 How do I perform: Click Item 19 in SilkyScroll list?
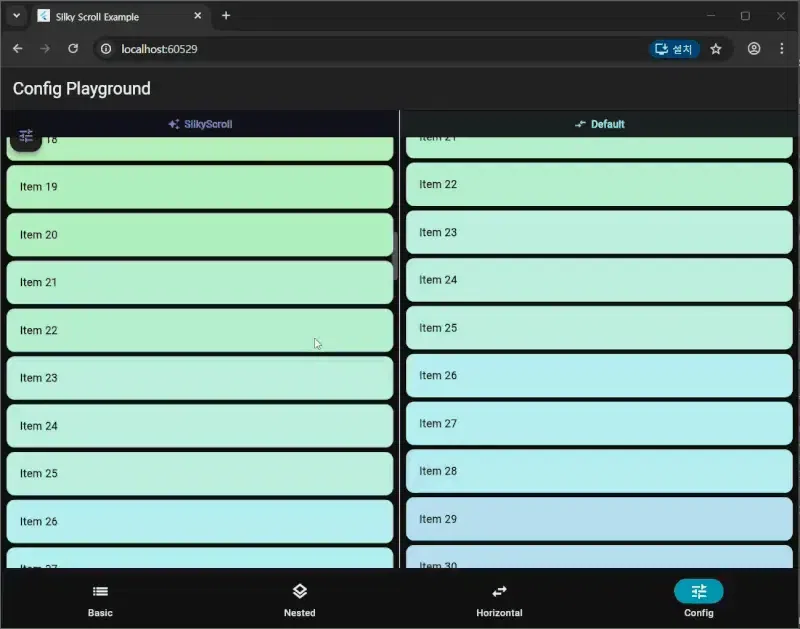pos(200,187)
